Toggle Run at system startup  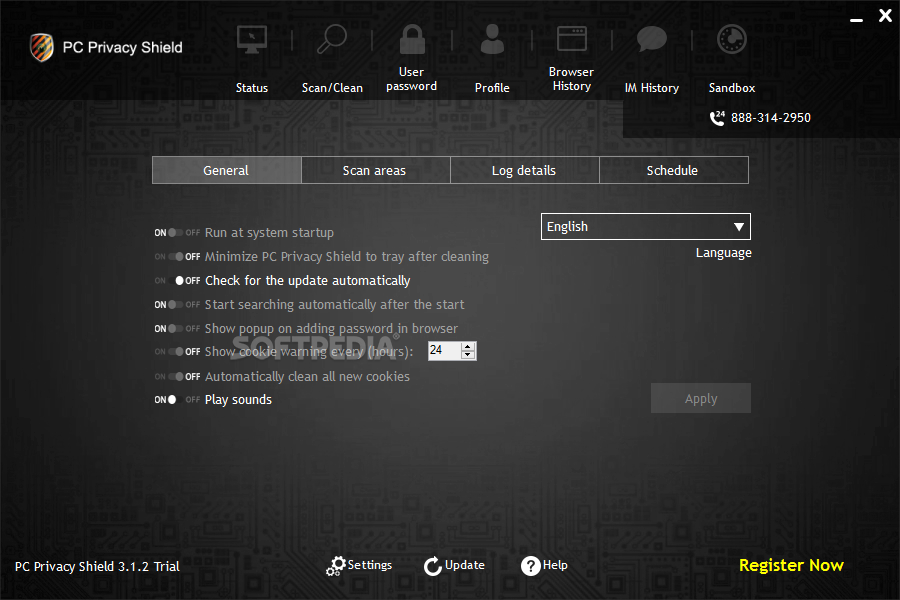pyautogui.click(x=177, y=233)
